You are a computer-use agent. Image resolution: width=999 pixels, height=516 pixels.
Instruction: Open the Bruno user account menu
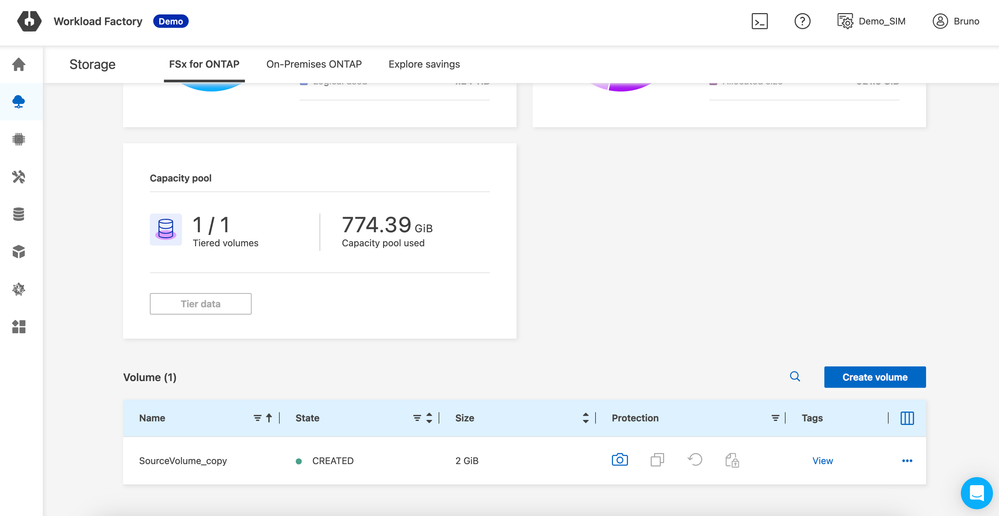tap(956, 21)
